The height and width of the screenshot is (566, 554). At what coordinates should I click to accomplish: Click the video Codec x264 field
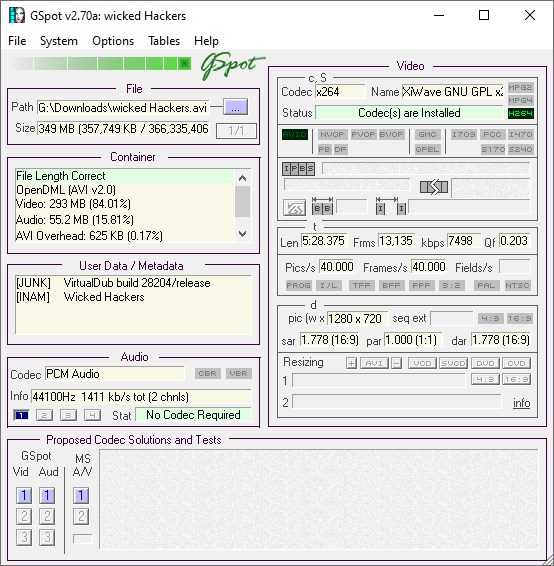340,92
